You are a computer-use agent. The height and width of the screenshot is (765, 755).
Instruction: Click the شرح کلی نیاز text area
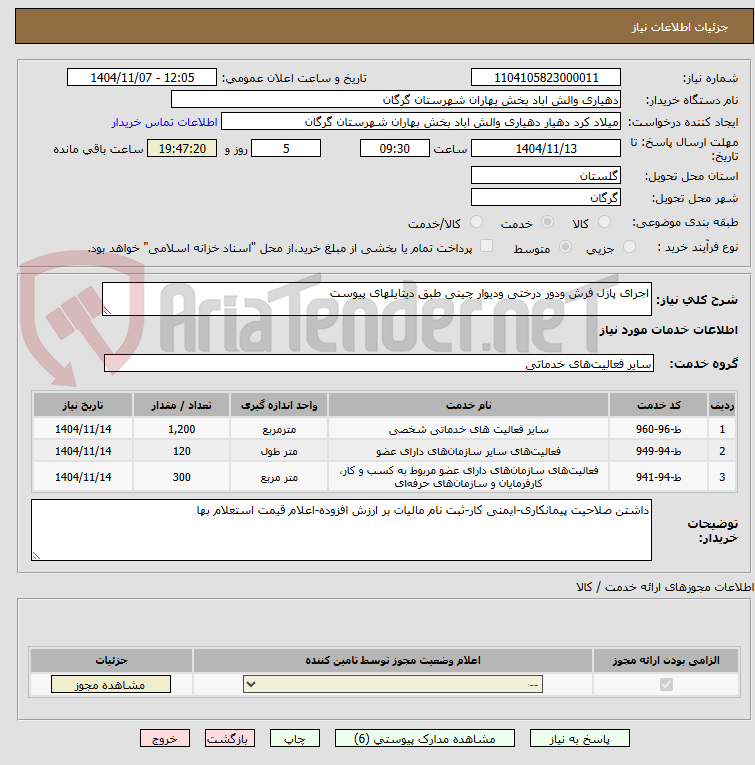pos(377,299)
